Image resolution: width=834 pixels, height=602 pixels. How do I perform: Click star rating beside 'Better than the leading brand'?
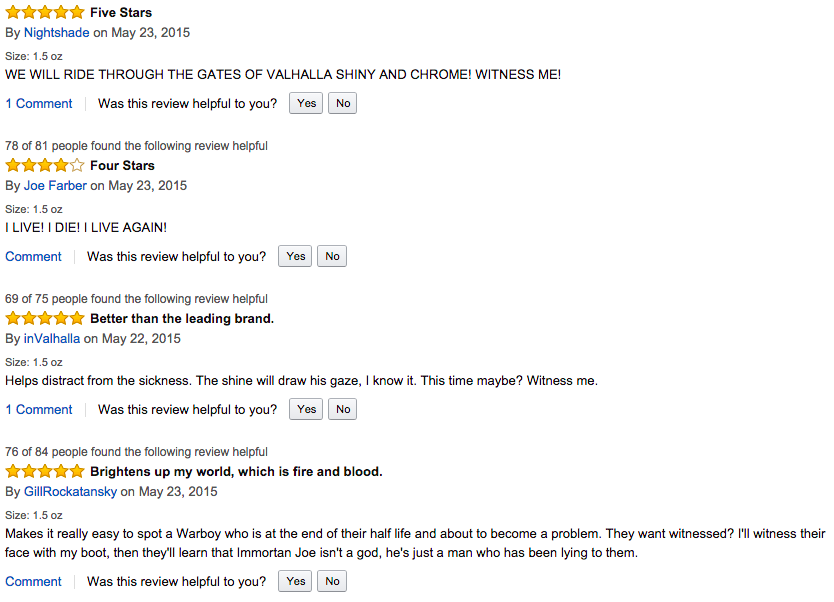[45, 318]
